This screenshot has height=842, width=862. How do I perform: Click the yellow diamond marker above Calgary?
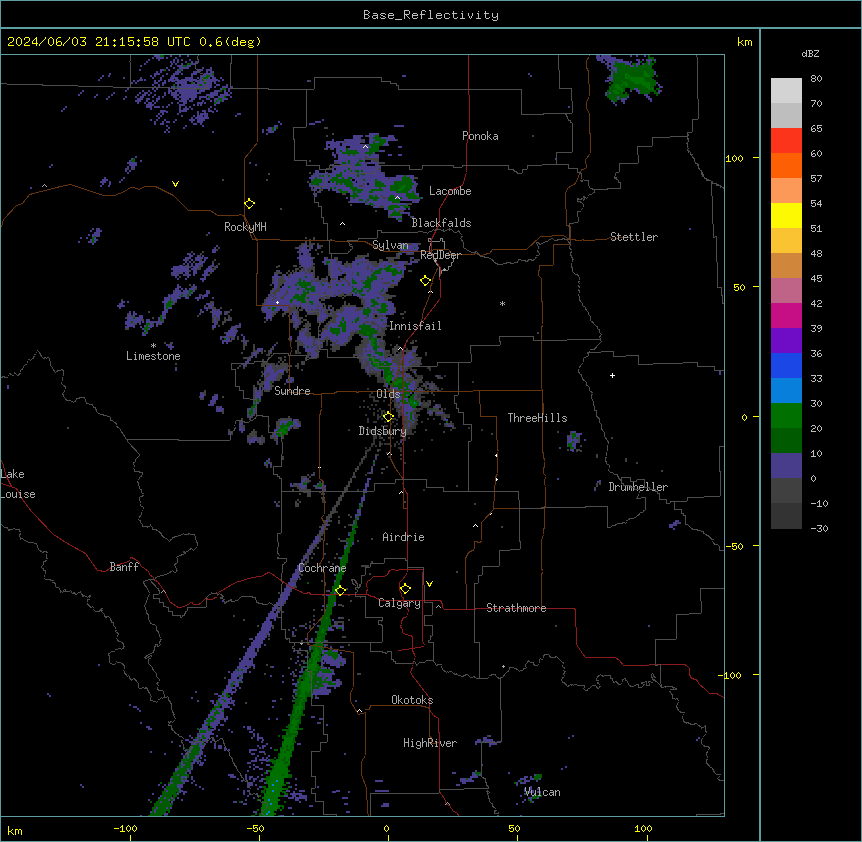coord(405,589)
